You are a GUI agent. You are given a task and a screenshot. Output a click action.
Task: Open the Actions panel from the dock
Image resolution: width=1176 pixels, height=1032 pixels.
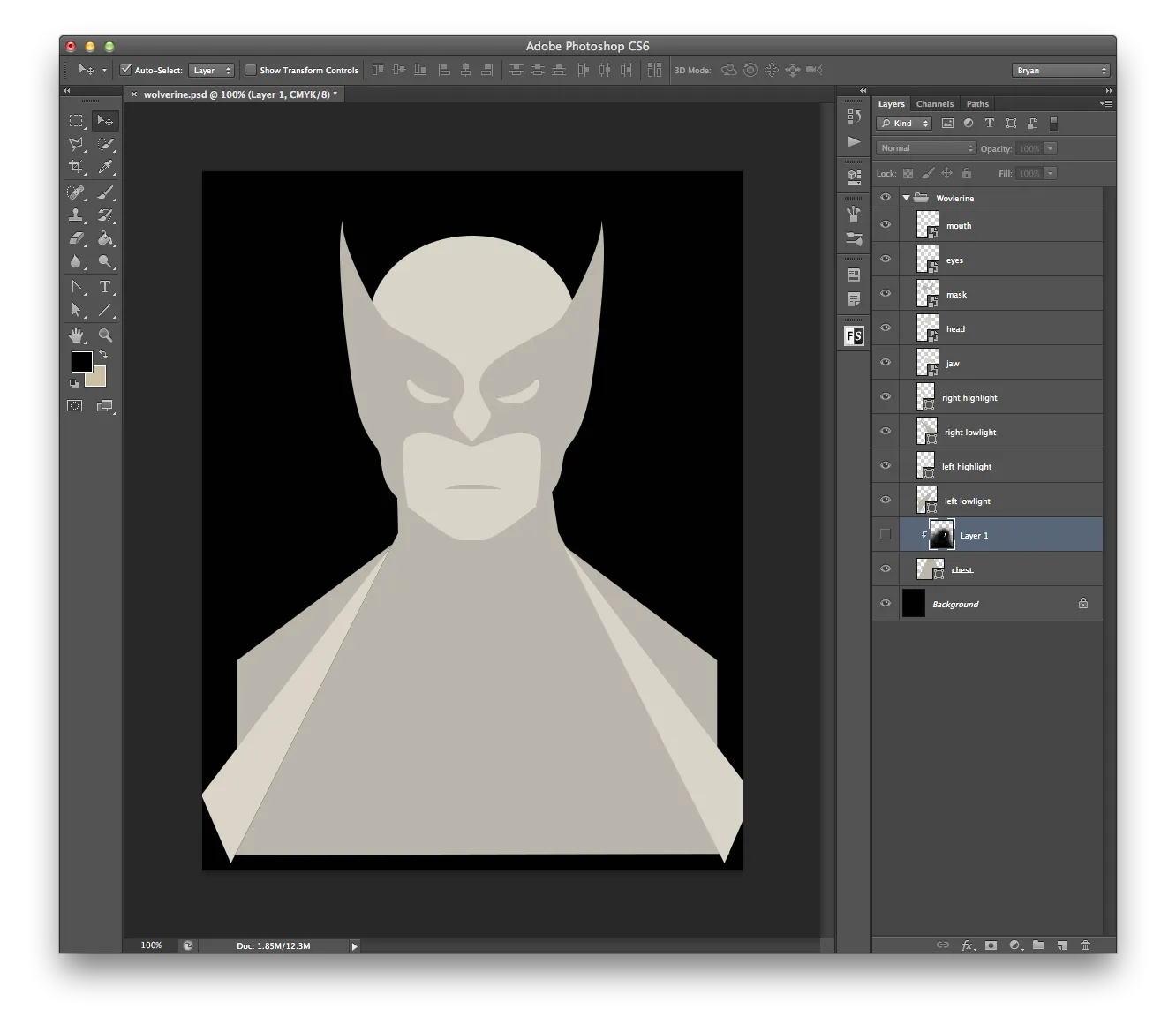pos(854,141)
